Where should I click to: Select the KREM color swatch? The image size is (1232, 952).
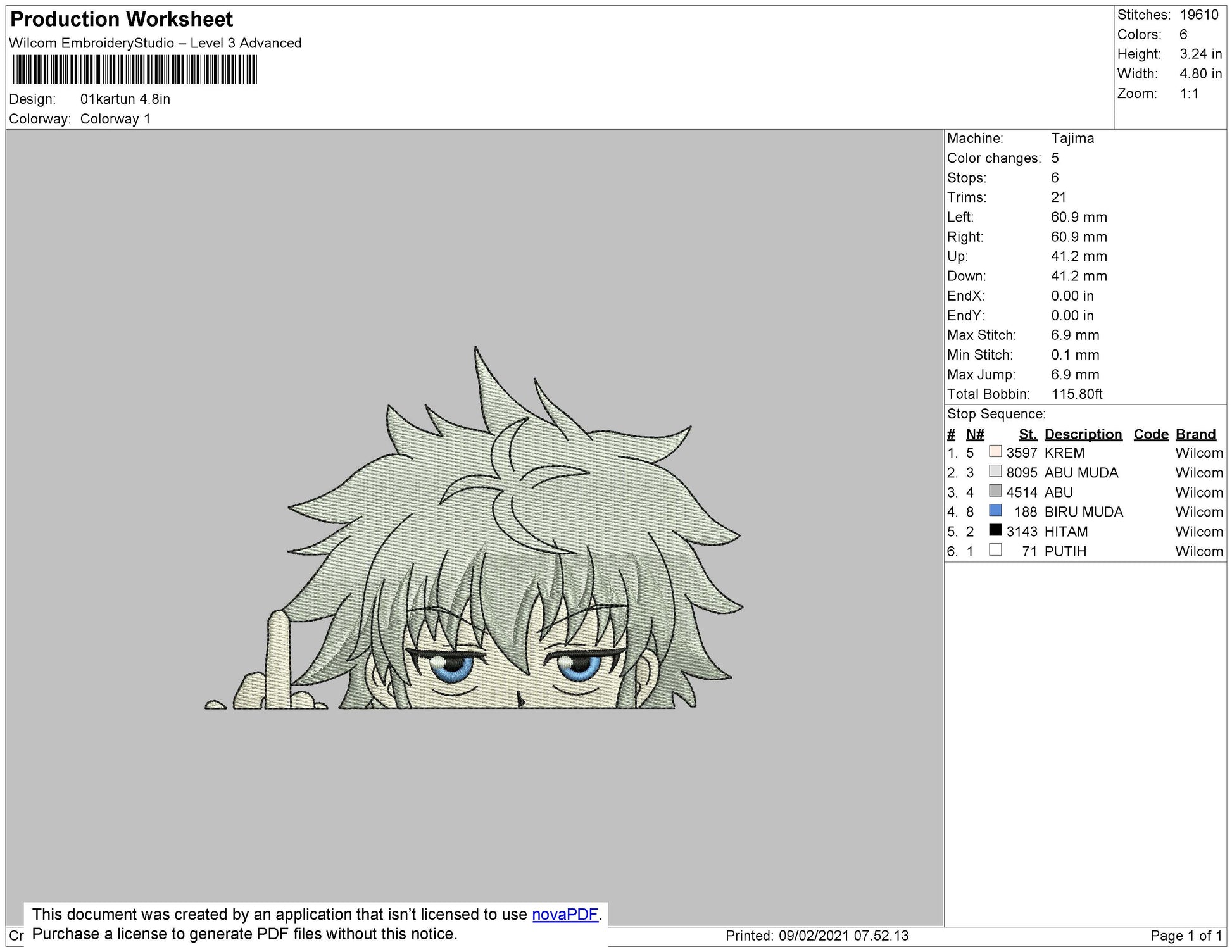tap(995, 451)
